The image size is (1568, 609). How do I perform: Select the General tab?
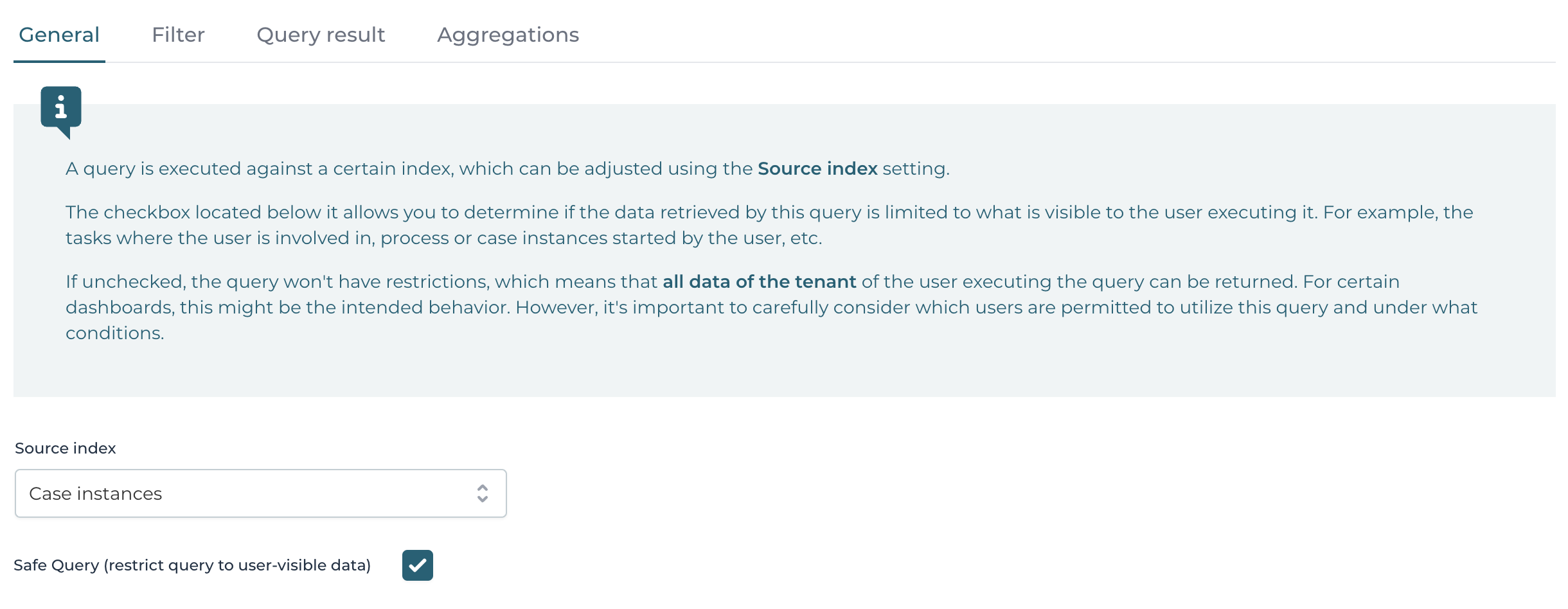pos(59,35)
